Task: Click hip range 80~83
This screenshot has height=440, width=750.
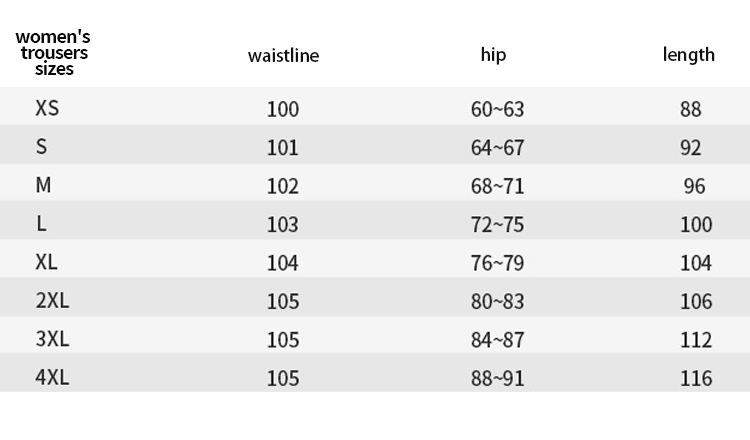Action: coord(497,301)
